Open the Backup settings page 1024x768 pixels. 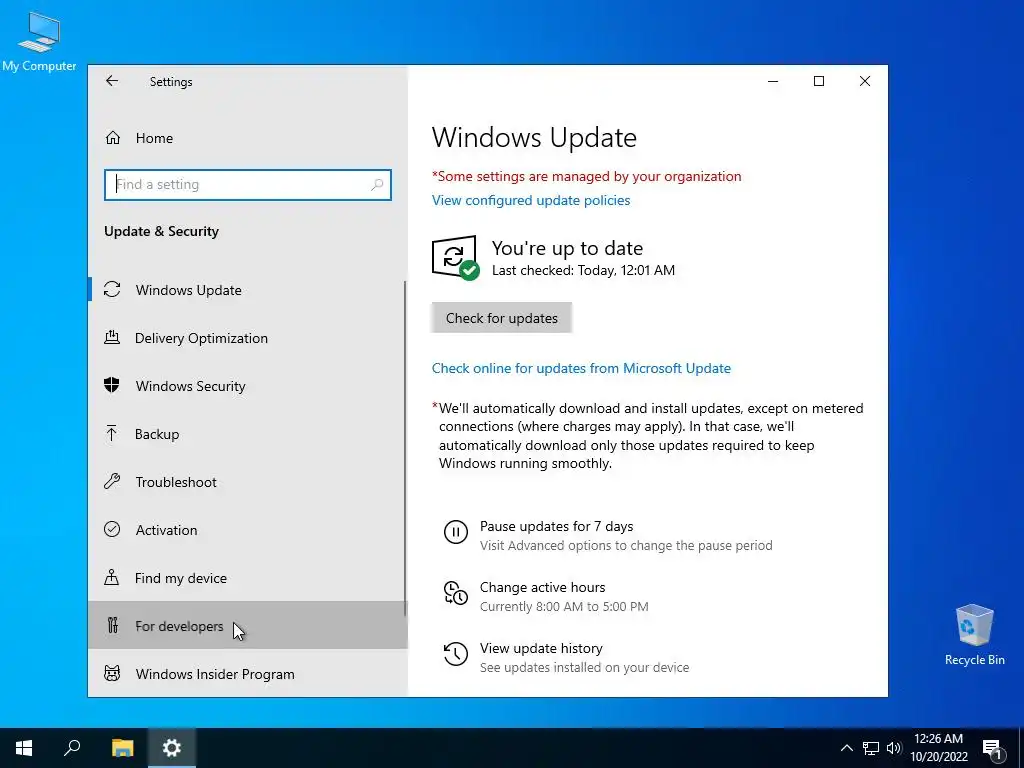point(248,434)
